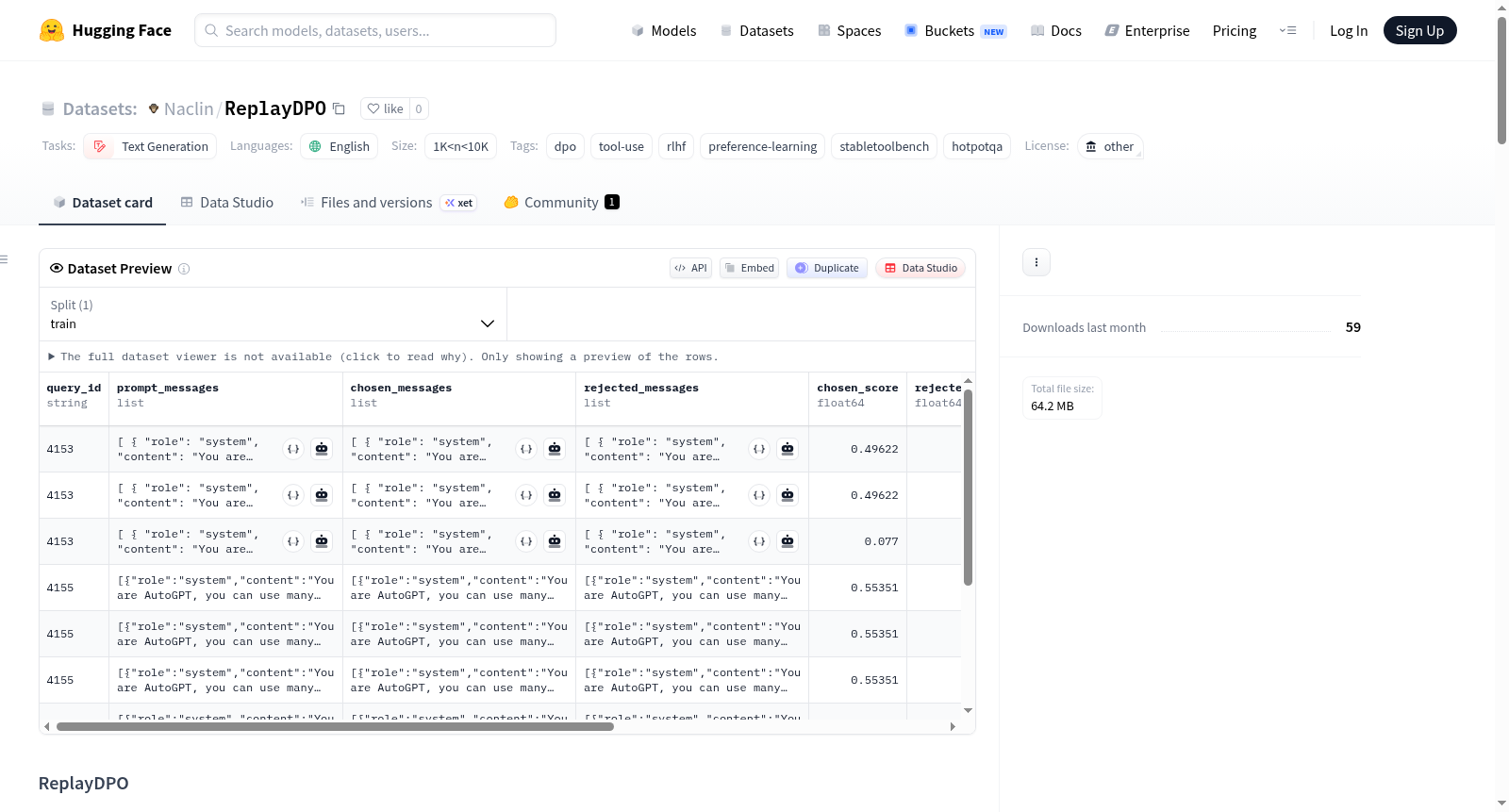Filter by Text Generation task tag

pyautogui.click(x=150, y=146)
